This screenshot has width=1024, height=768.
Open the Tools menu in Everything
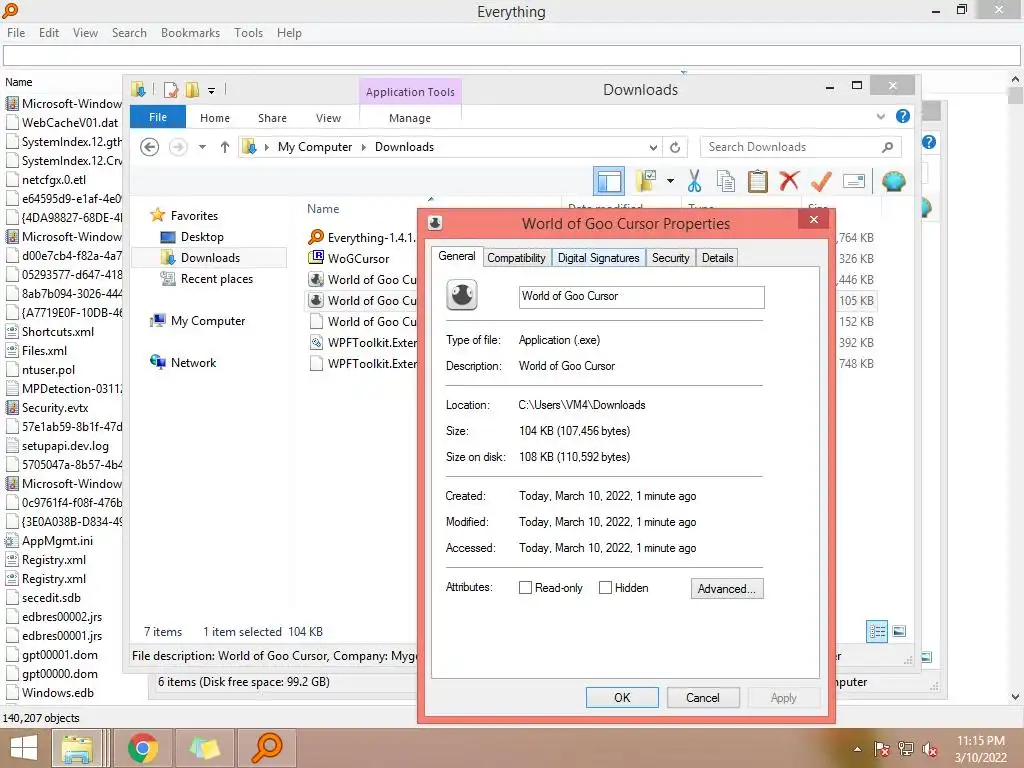(248, 33)
